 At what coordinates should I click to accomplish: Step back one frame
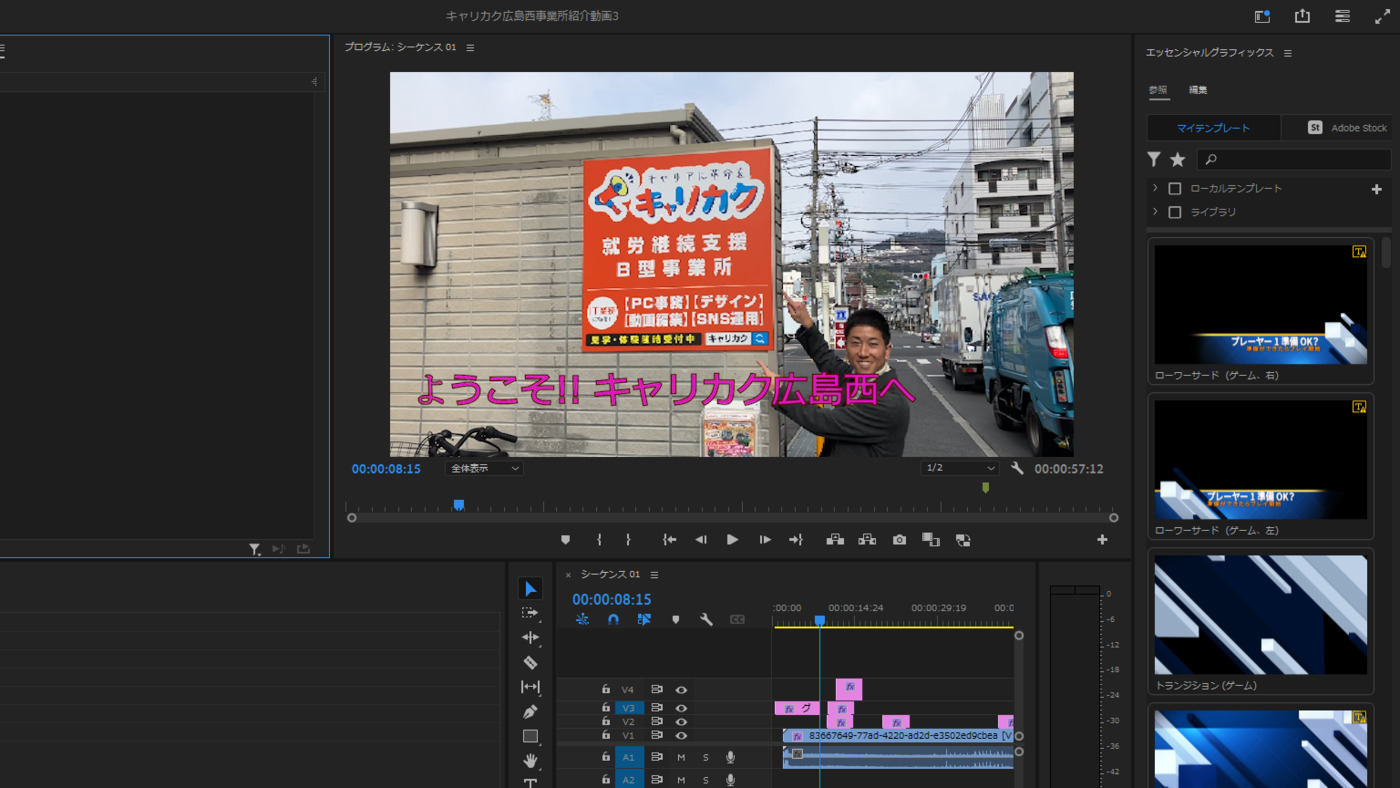tap(701, 540)
